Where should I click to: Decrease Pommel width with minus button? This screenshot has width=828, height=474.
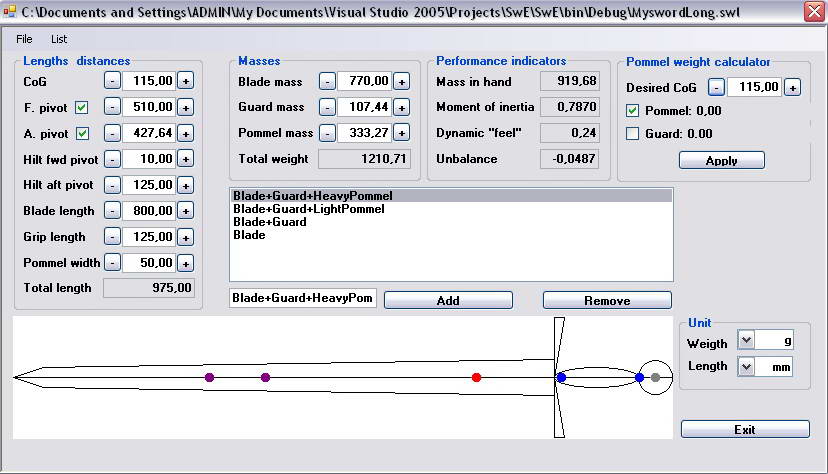(x=112, y=263)
